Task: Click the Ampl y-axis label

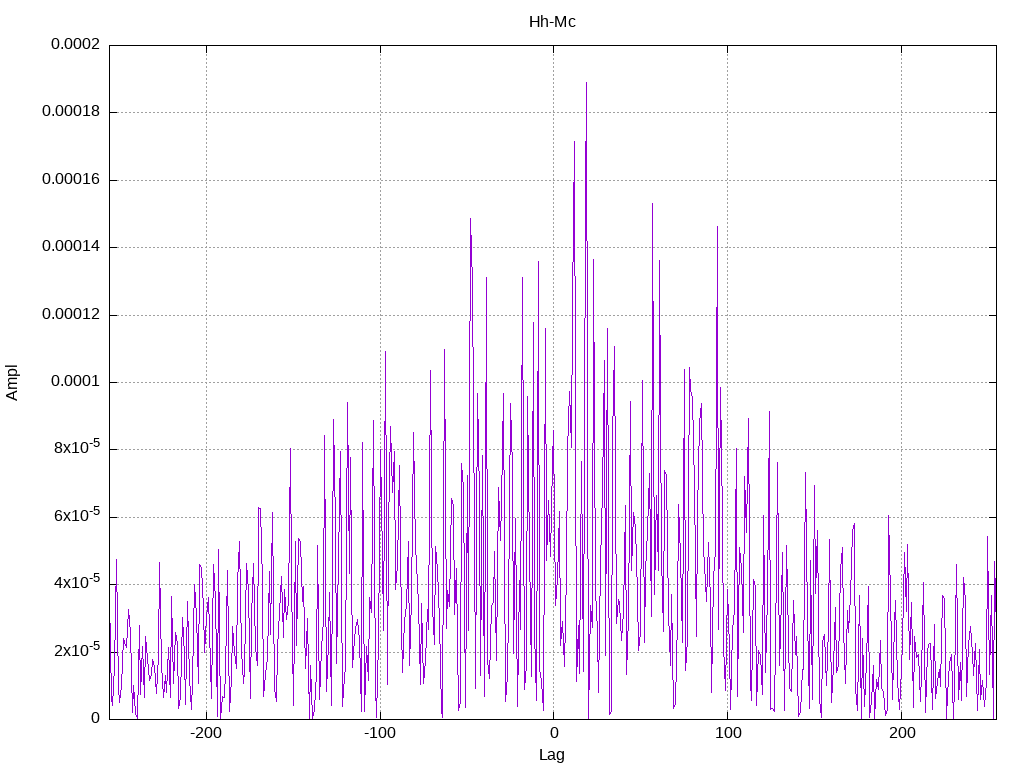Action: point(12,382)
